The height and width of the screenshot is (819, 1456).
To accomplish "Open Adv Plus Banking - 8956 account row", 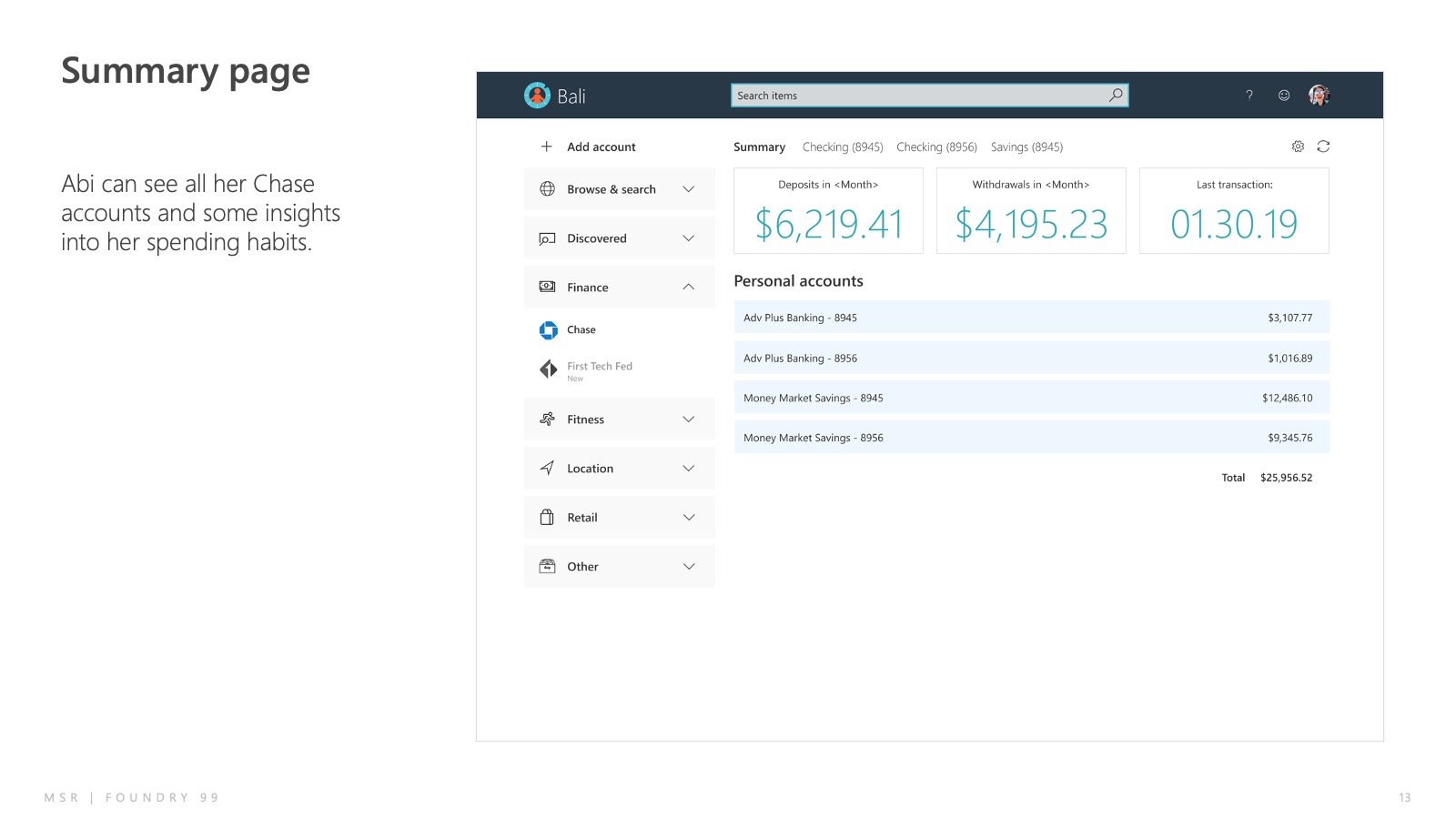I will click(1031, 359).
